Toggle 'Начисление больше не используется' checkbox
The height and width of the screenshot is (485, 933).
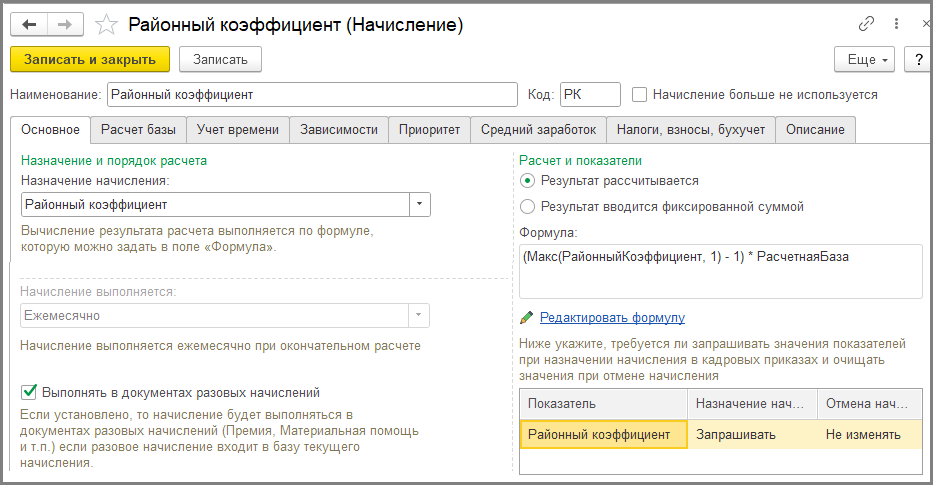[640, 94]
